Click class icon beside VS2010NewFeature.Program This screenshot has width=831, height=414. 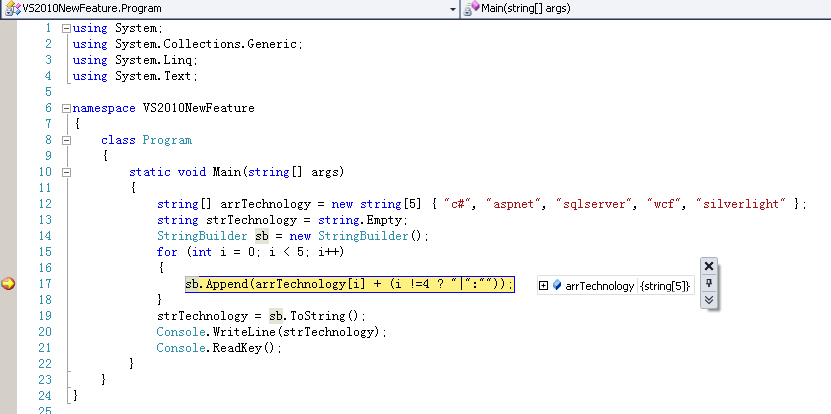click(x=12, y=8)
